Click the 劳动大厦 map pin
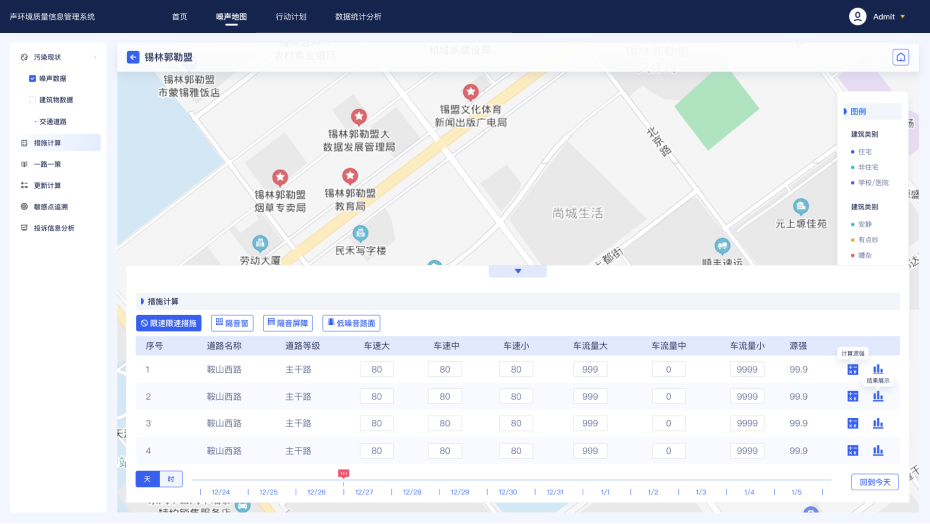Screen dimensions: 930x524 coord(260,243)
